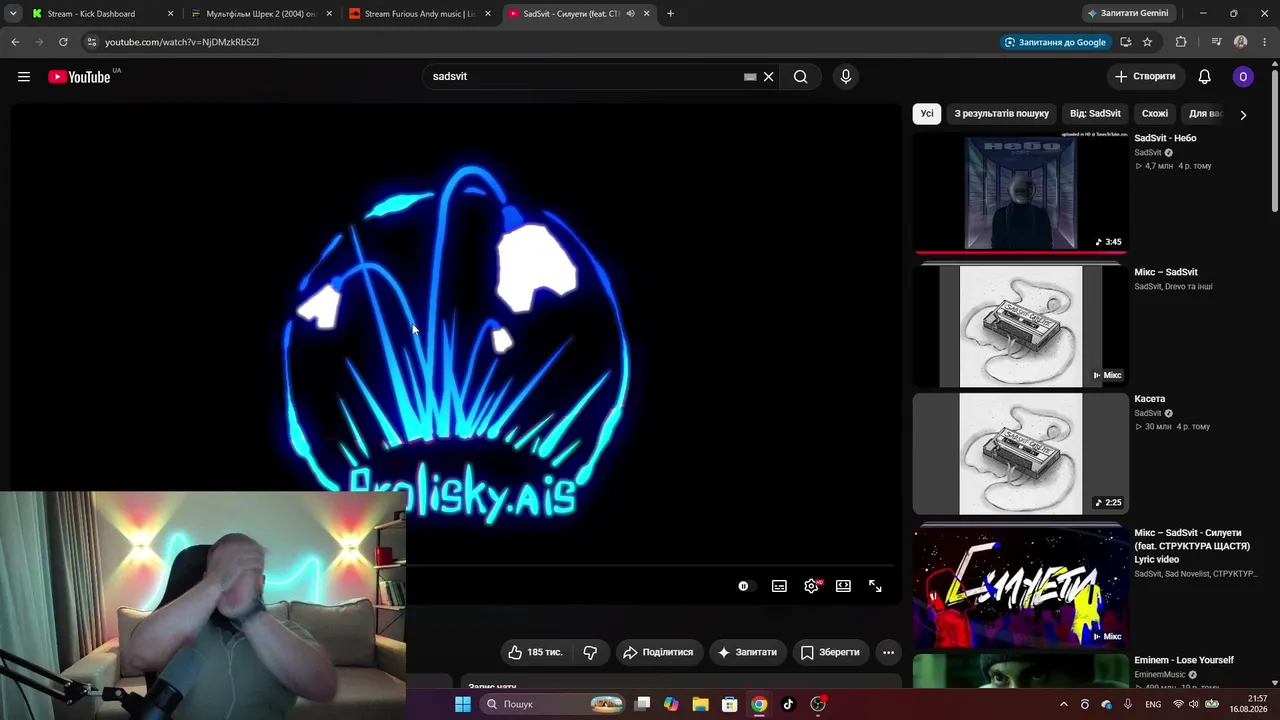Mute the SadSvit tab audio icon
This screenshot has height=720, width=1280.
click(x=630, y=14)
